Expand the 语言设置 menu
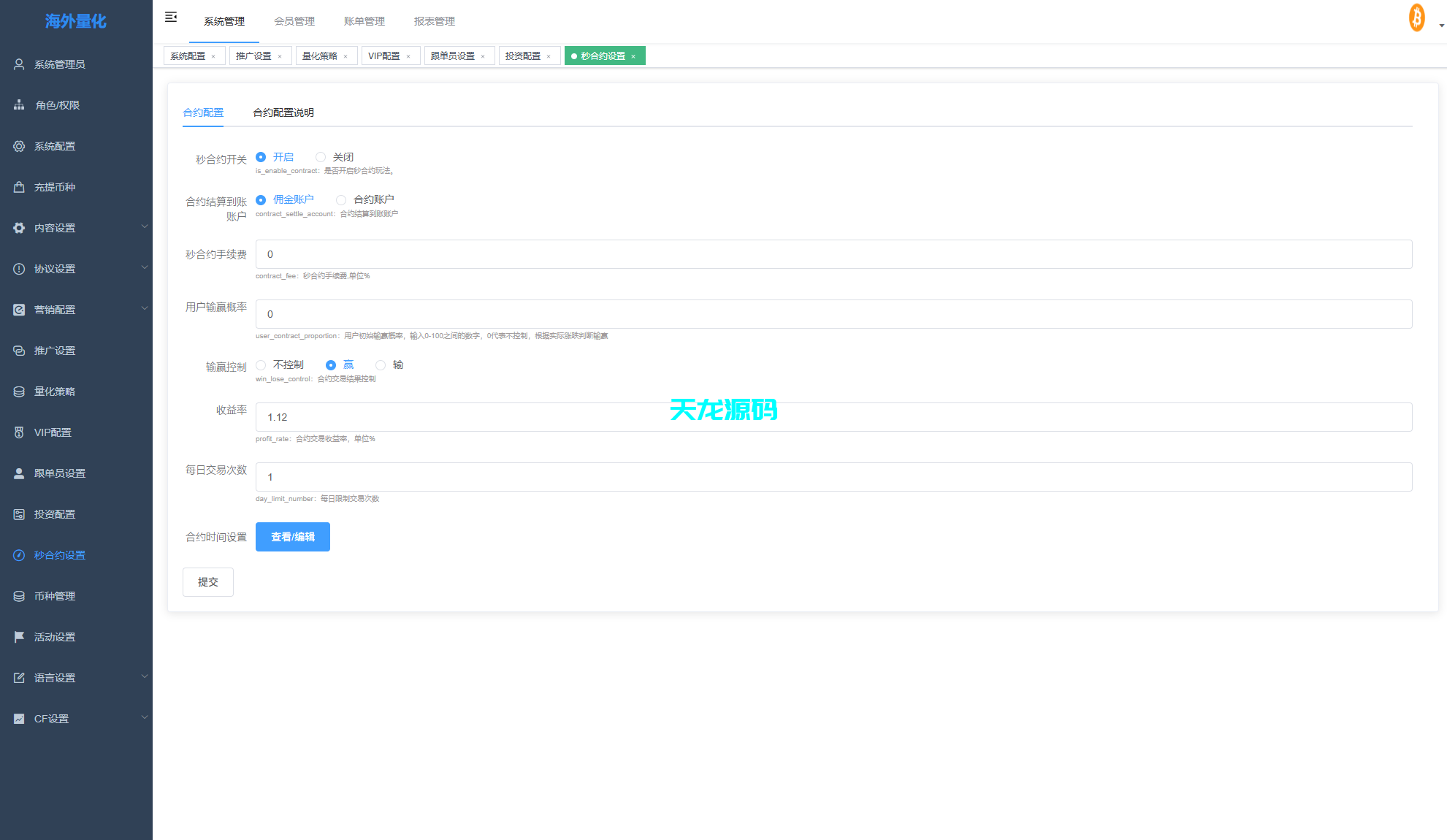The width and height of the screenshot is (1447, 840). (54, 677)
